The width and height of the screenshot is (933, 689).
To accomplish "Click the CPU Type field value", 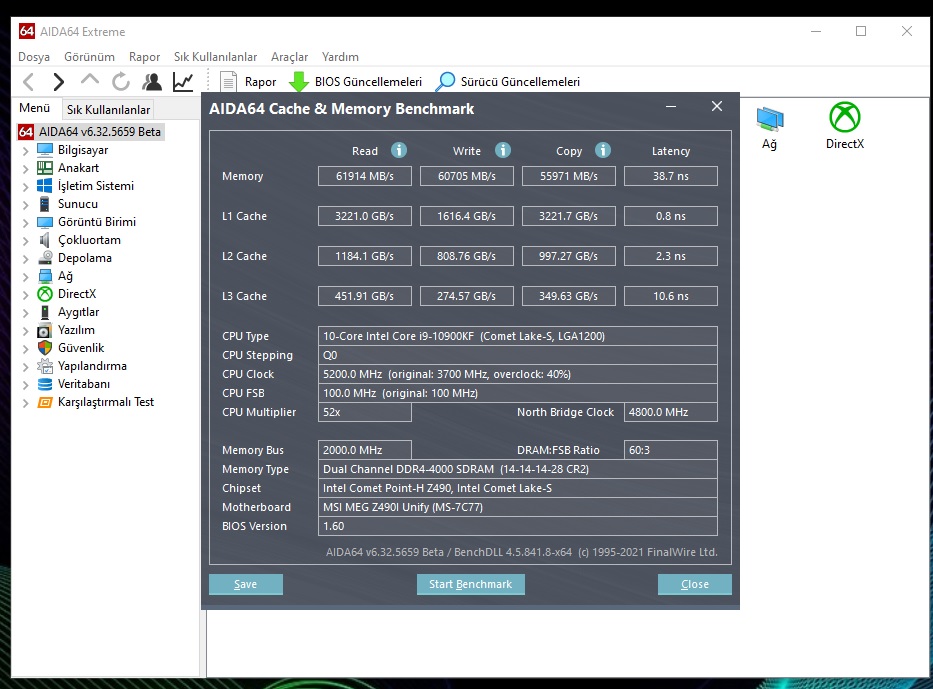I will coord(518,336).
